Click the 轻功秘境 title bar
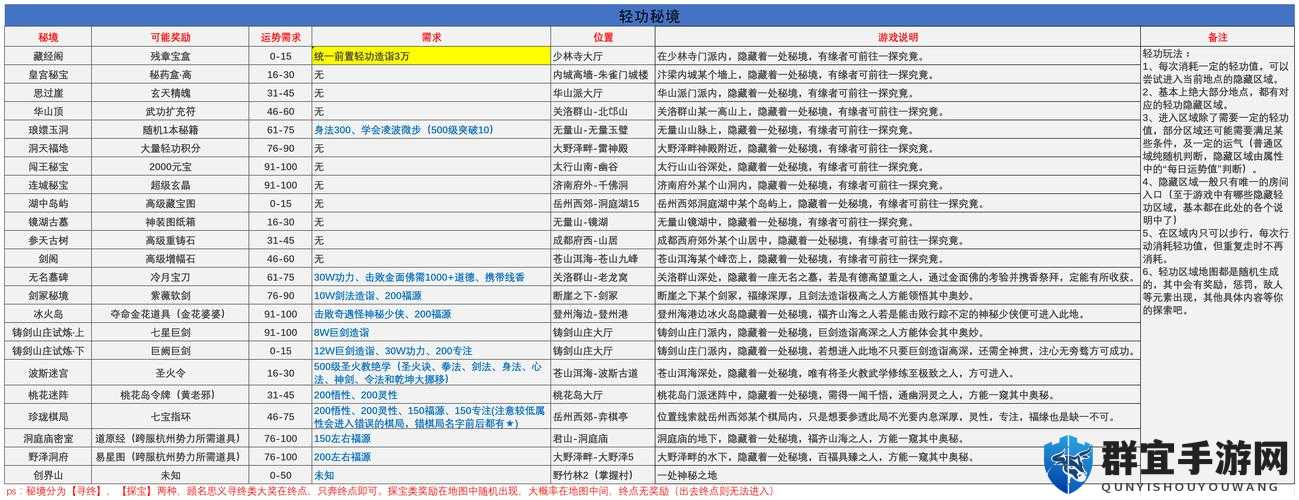Image resolution: width=1299 pixels, height=500 pixels. pyautogui.click(x=649, y=17)
